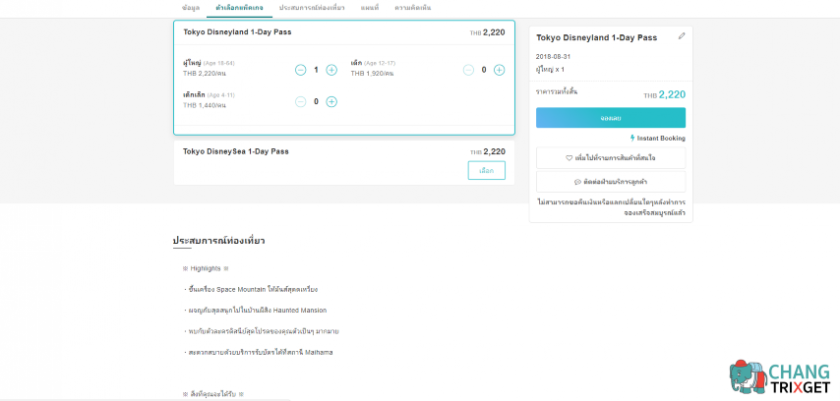Add to wishlist with the heart button
Image resolution: width=840 pixels, height=401 pixels.
[x=611, y=158]
